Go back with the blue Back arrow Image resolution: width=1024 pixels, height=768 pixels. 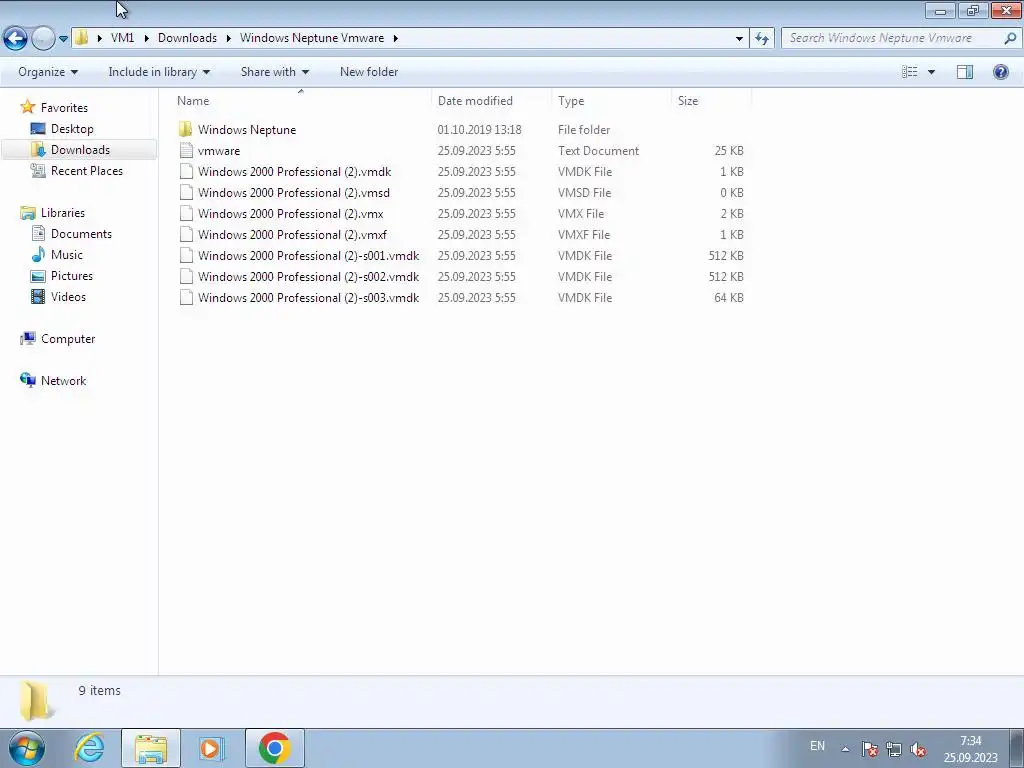[16, 38]
